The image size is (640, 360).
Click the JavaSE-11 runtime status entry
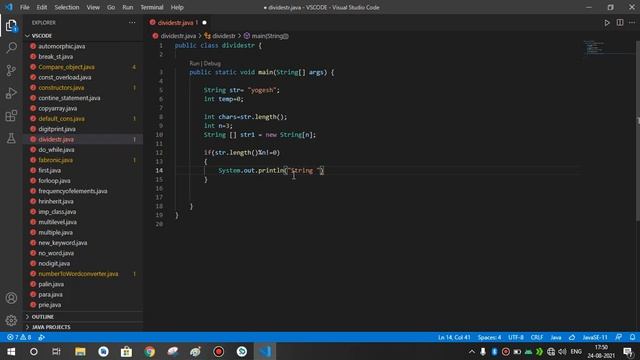[595, 338]
